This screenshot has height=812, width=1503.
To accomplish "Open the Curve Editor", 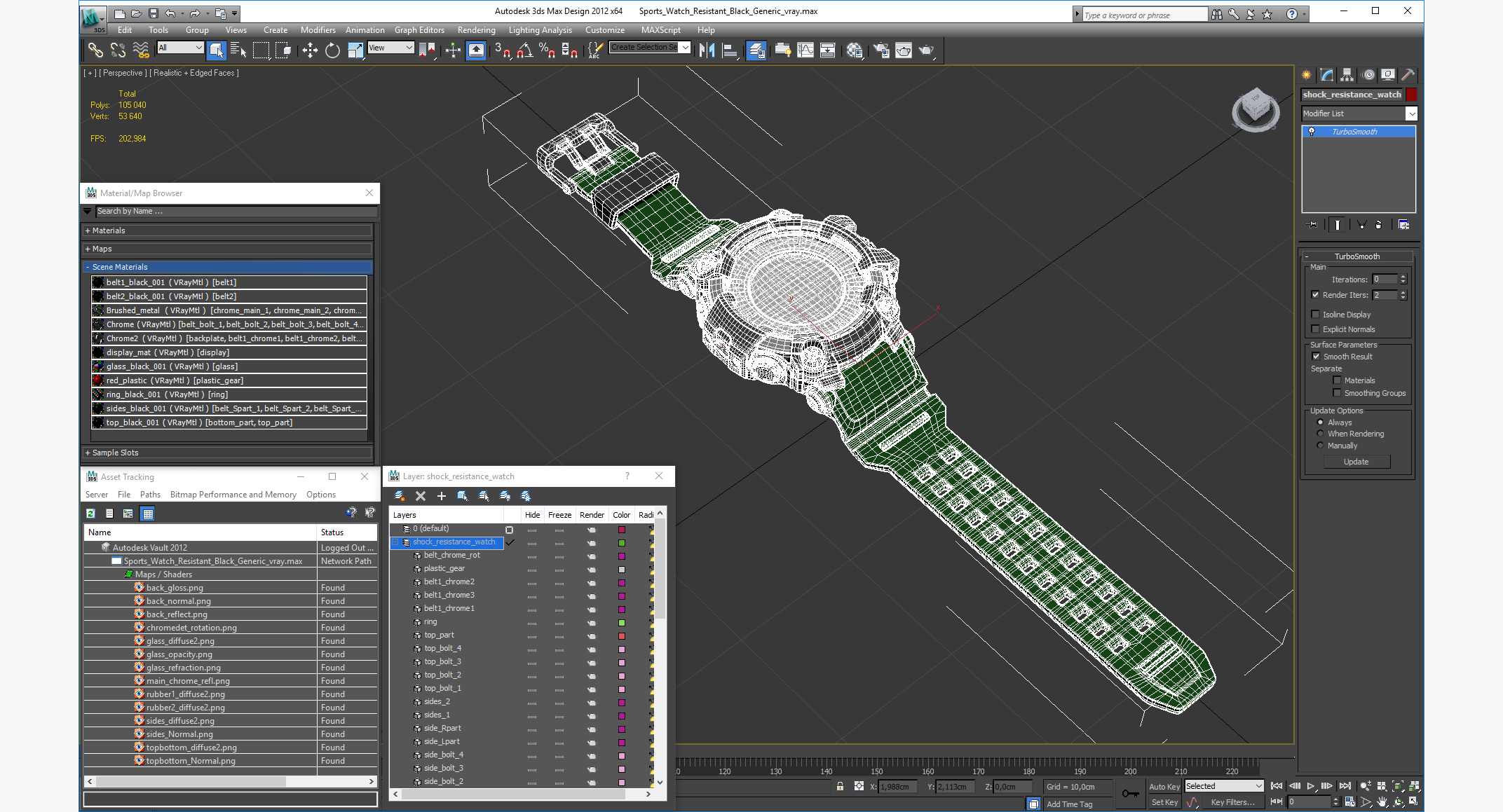I will tap(805, 50).
